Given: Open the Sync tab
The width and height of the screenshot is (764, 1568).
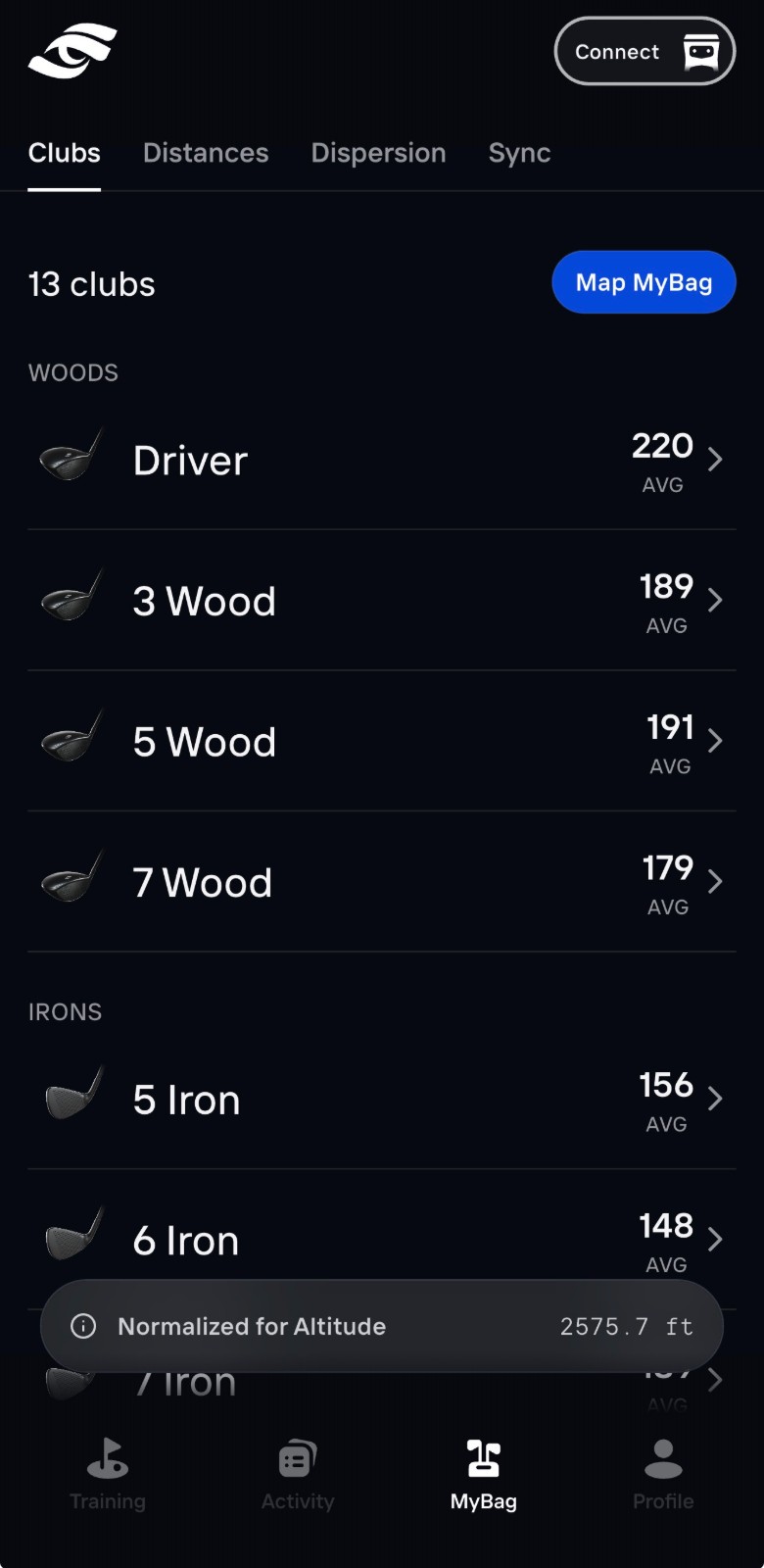Looking at the screenshot, I should 519,153.
